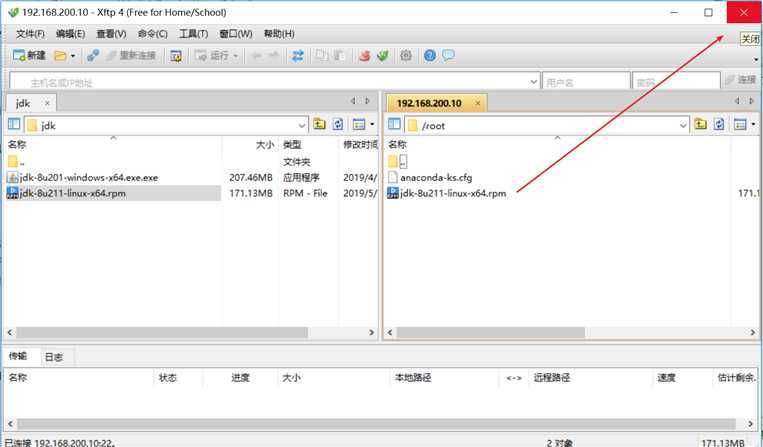763x447 pixels.
Task: Toggle remote pane folder tree icon
Action: pyautogui.click(x=394, y=125)
